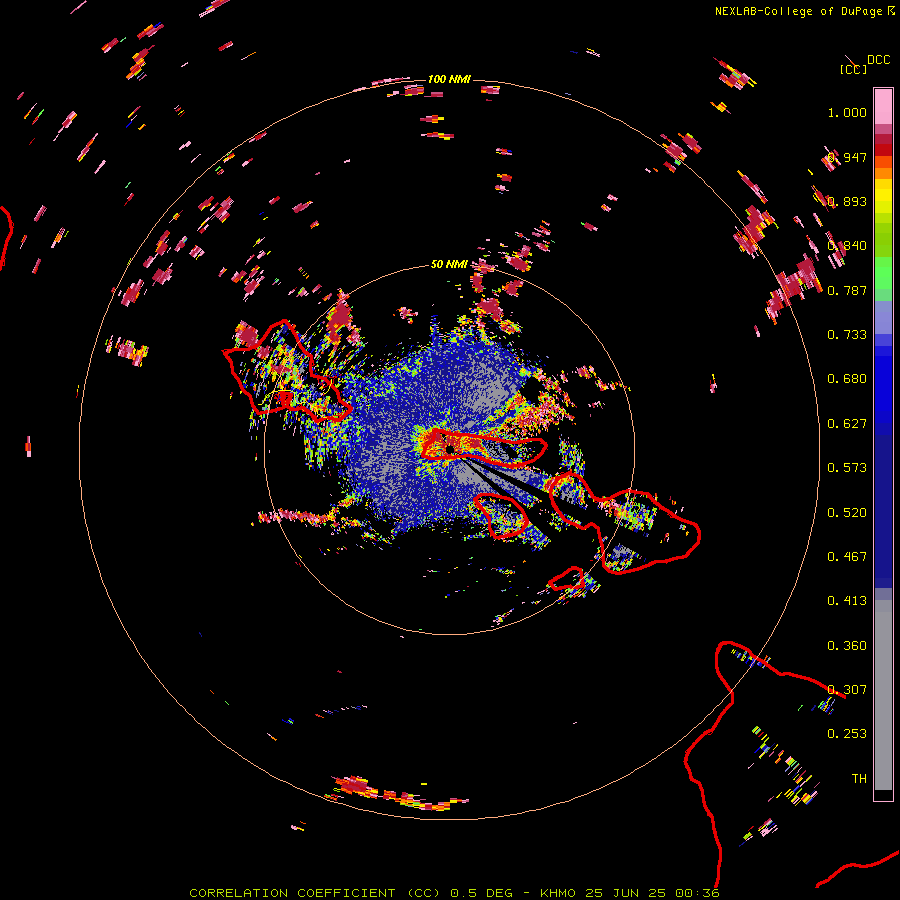Click the 1.000 scale value
Viewport: 900px width, 900px height.
pos(847,112)
